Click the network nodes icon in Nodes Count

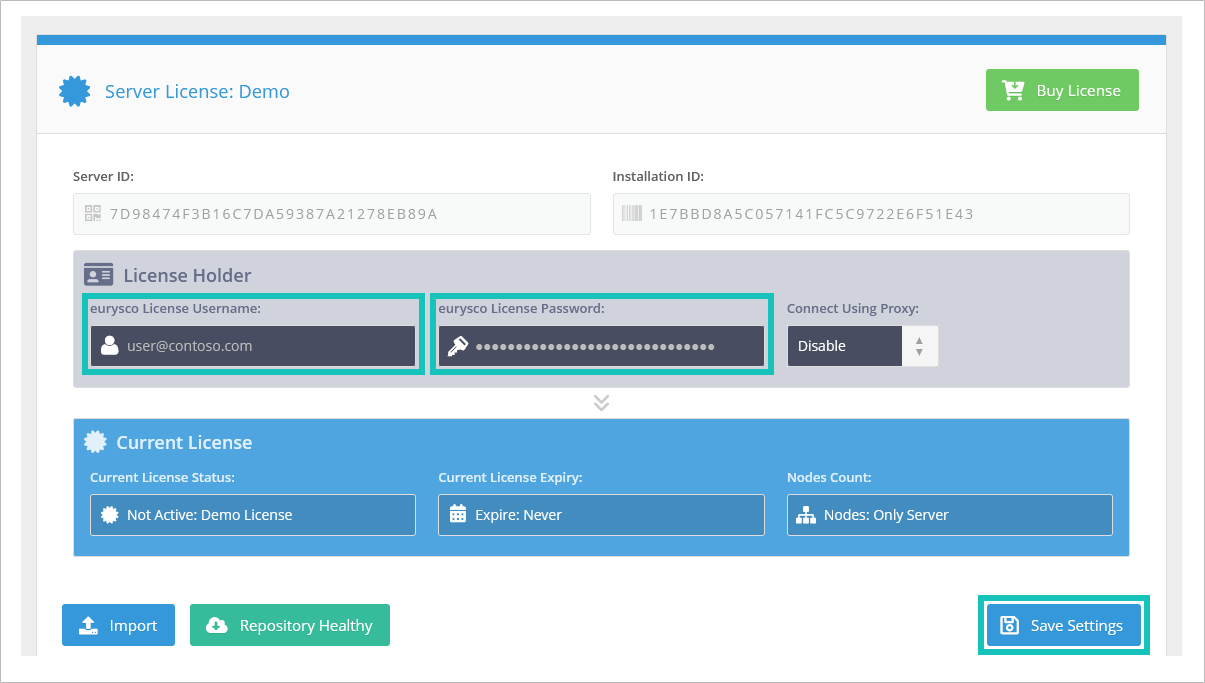click(x=806, y=515)
